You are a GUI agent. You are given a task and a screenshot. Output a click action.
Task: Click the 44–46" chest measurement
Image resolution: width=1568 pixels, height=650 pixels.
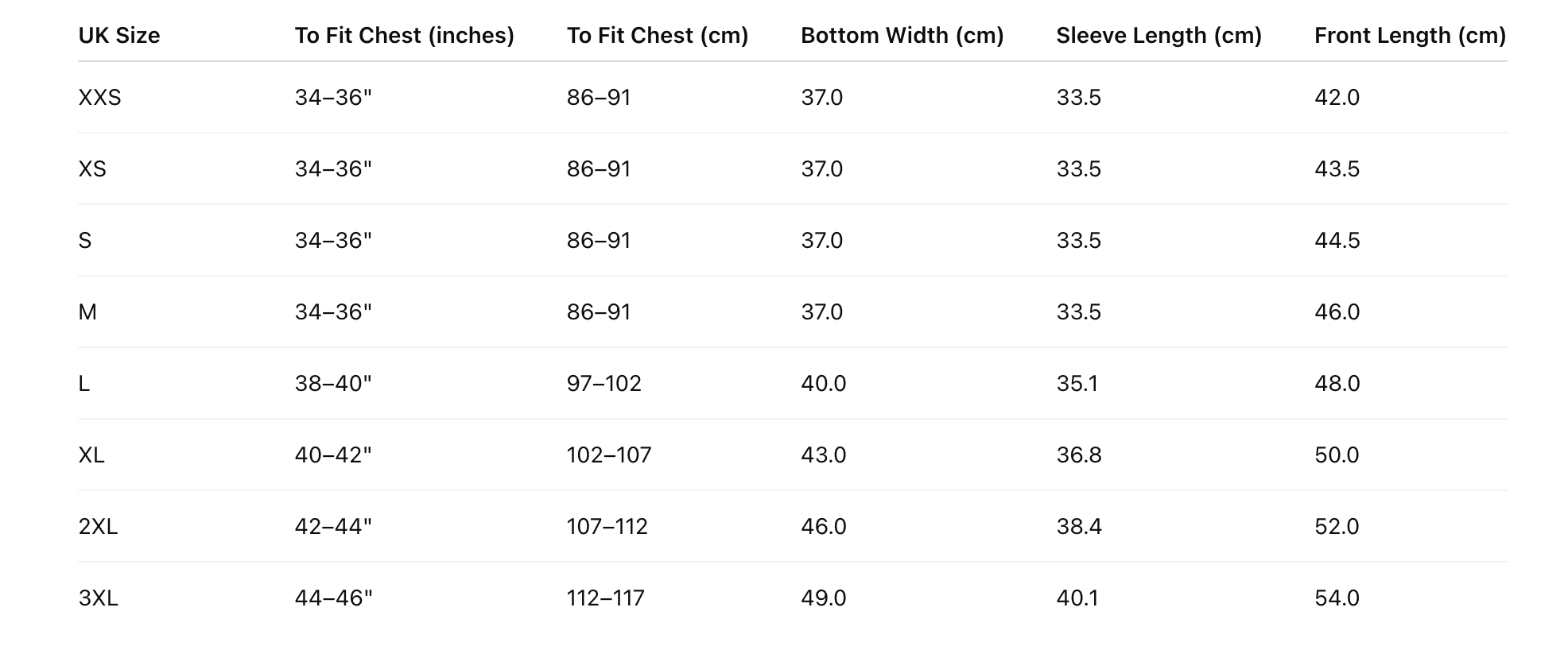coord(333,598)
